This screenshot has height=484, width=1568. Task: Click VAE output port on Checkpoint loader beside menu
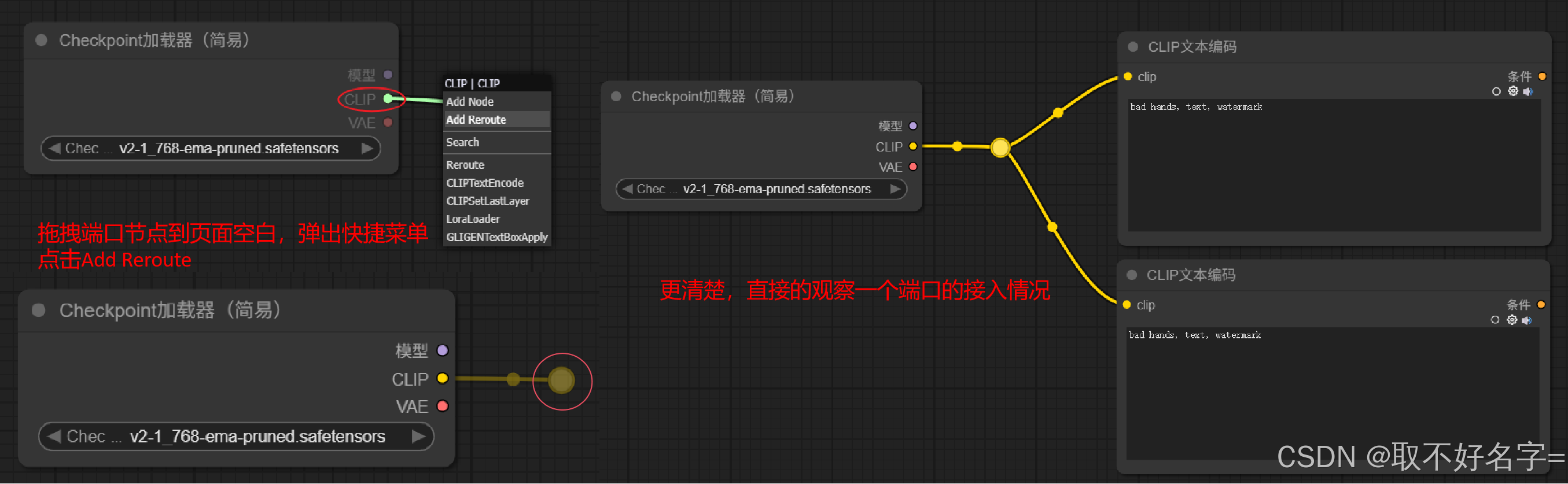pyautogui.click(x=388, y=123)
